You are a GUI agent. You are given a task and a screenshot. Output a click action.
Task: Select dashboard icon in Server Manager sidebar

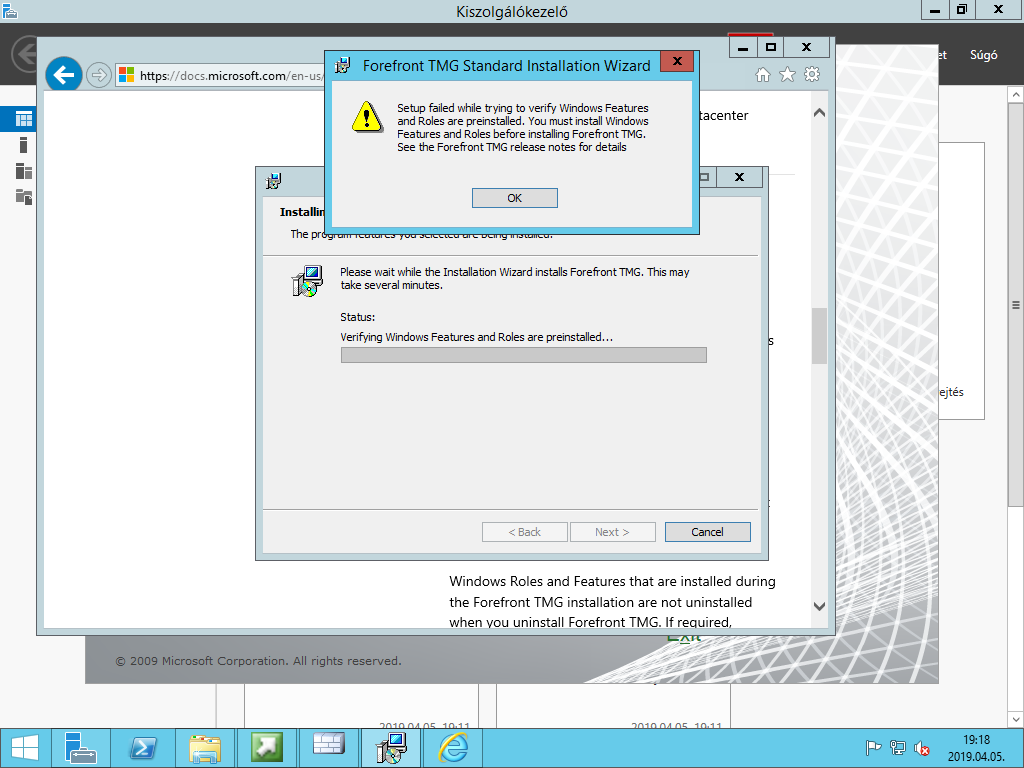click(24, 119)
